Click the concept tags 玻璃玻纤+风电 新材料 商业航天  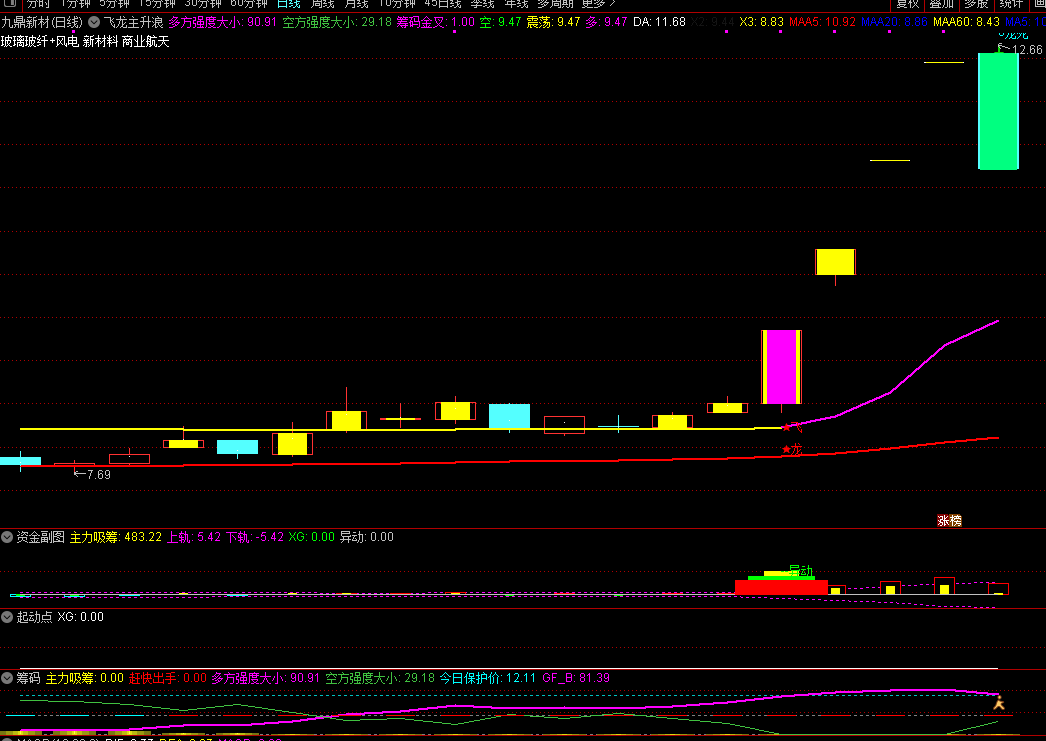pos(85,41)
